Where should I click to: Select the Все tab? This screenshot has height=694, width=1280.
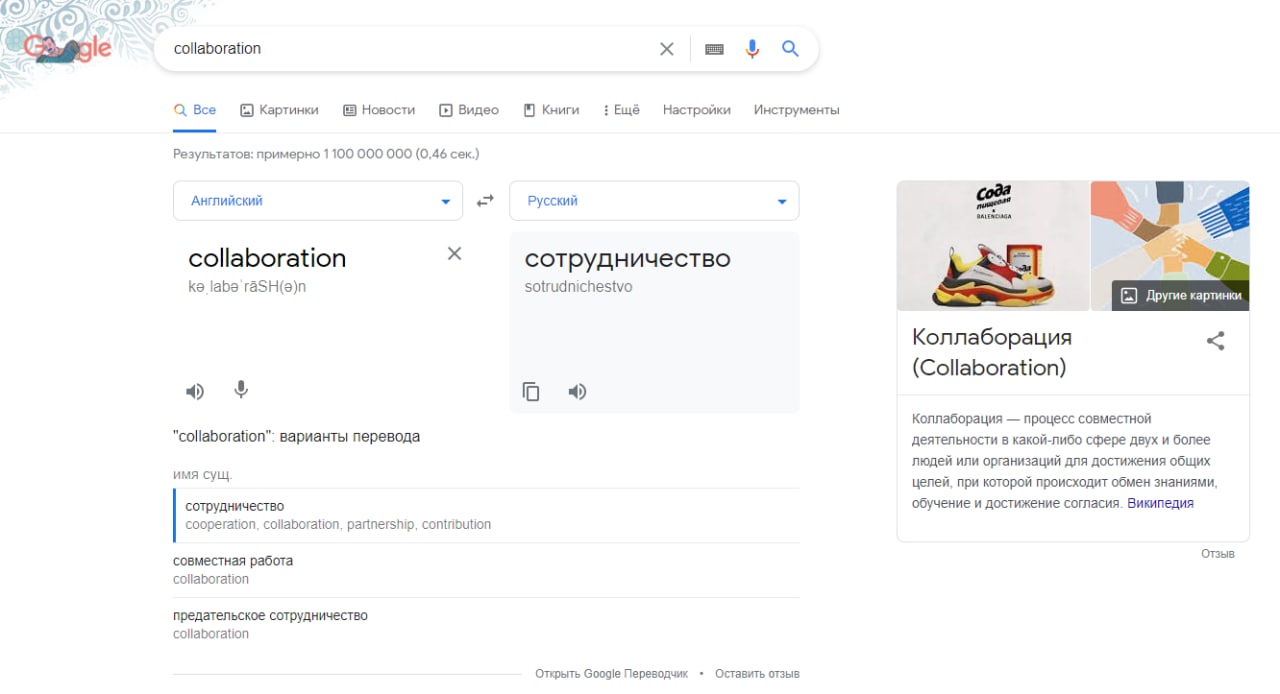pyautogui.click(x=195, y=110)
